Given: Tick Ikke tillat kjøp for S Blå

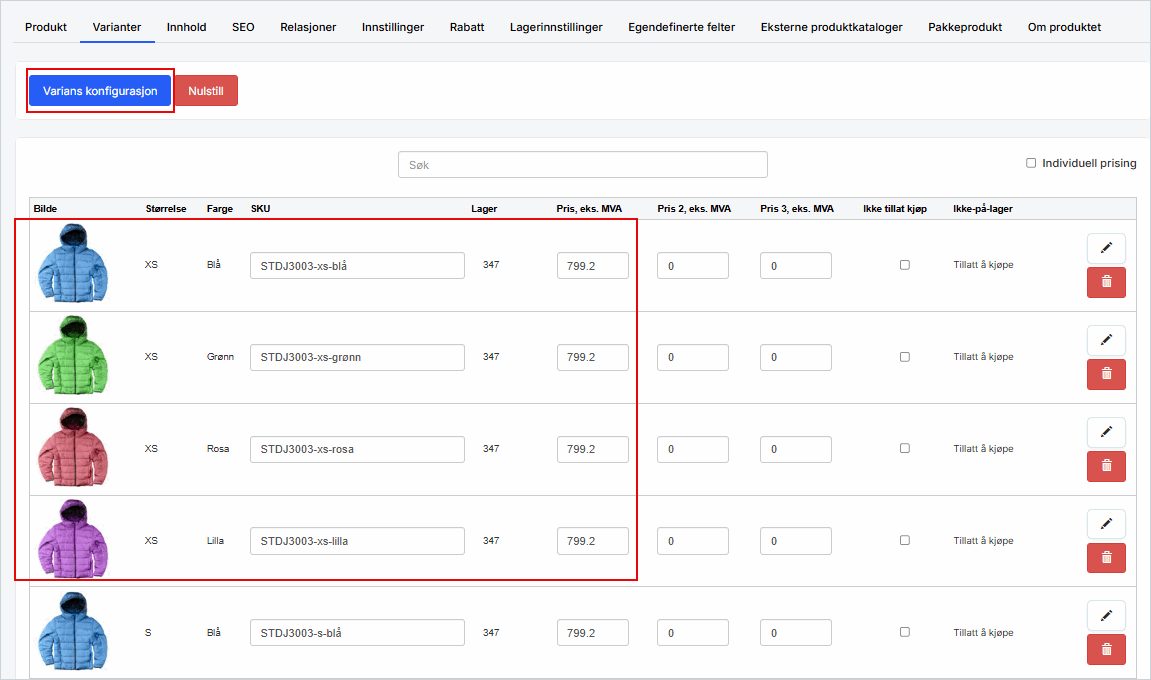Looking at the screenshot, I should (x=905, y=632).
